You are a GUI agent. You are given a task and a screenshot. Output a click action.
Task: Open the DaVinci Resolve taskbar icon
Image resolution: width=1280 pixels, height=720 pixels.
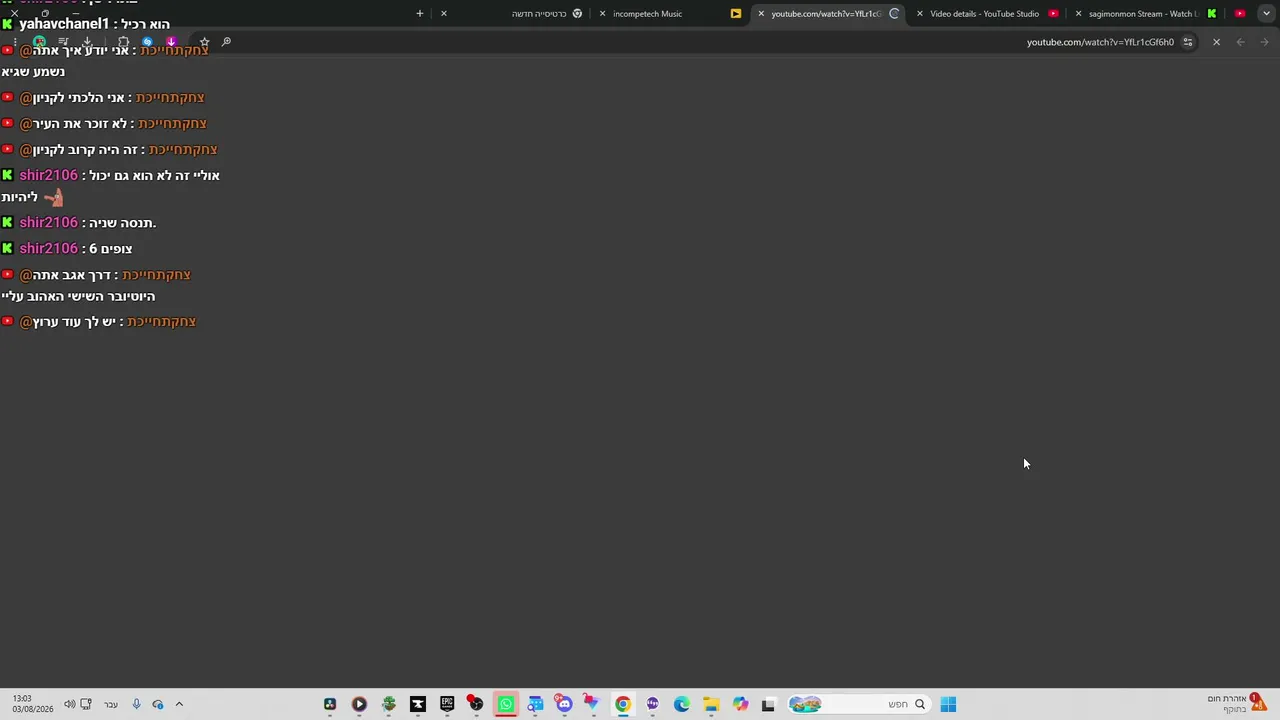point(330,704)
